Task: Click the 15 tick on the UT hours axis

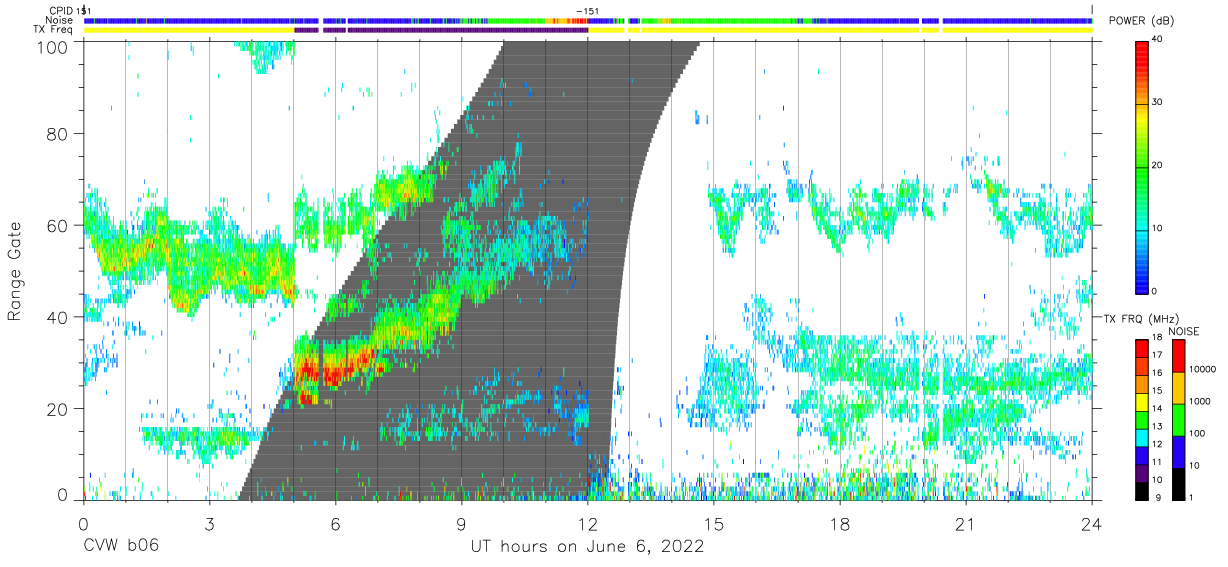Action: pyautogui.click(x=714, y=523)
